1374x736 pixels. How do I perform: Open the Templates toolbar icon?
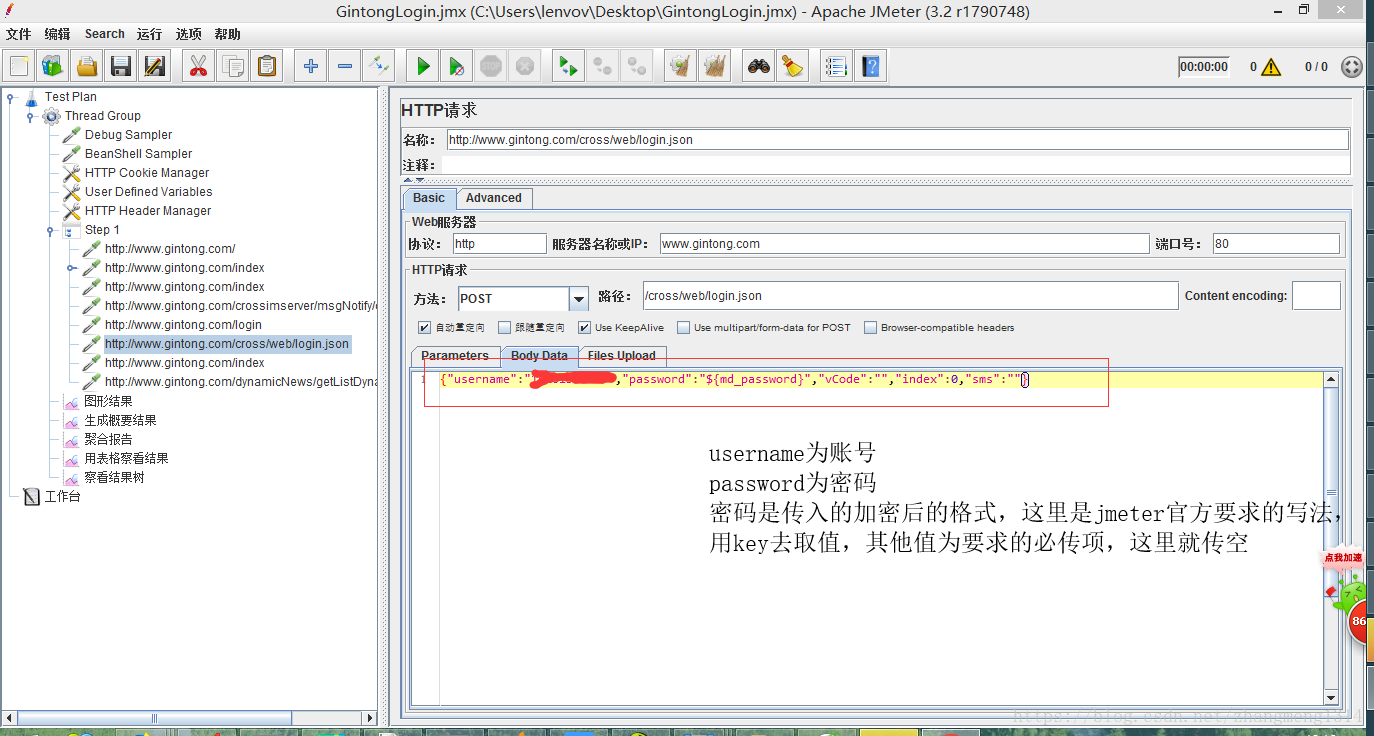pos(52,66)
